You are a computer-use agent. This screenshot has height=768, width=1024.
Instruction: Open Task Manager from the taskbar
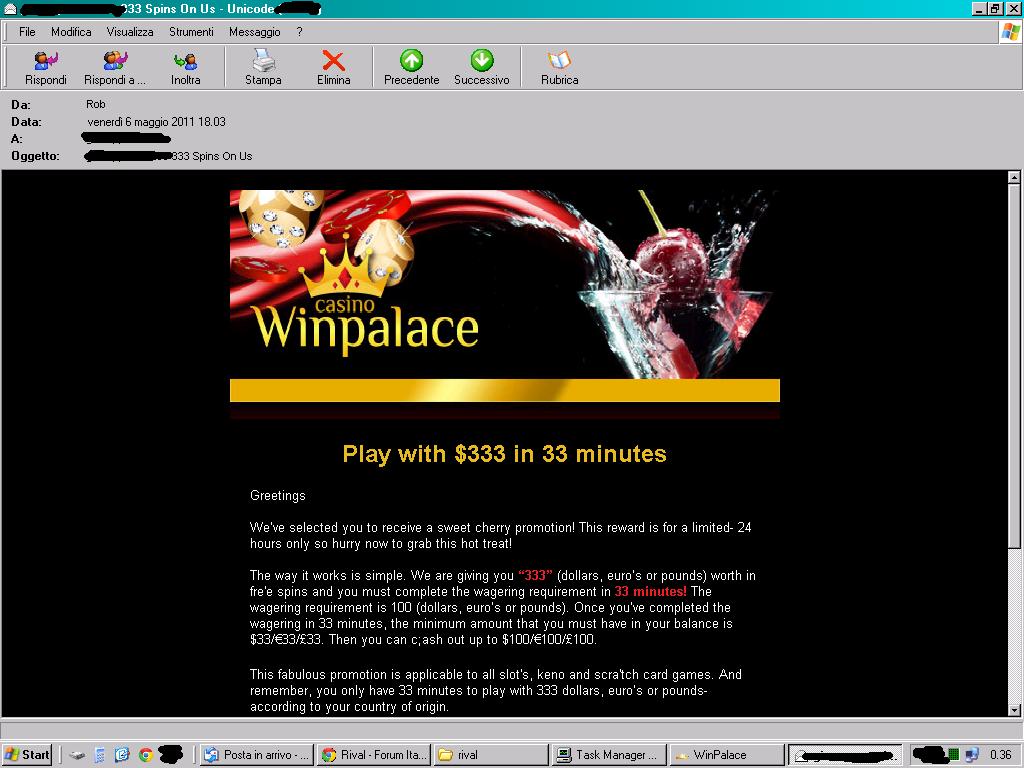[x=608, y=755]
